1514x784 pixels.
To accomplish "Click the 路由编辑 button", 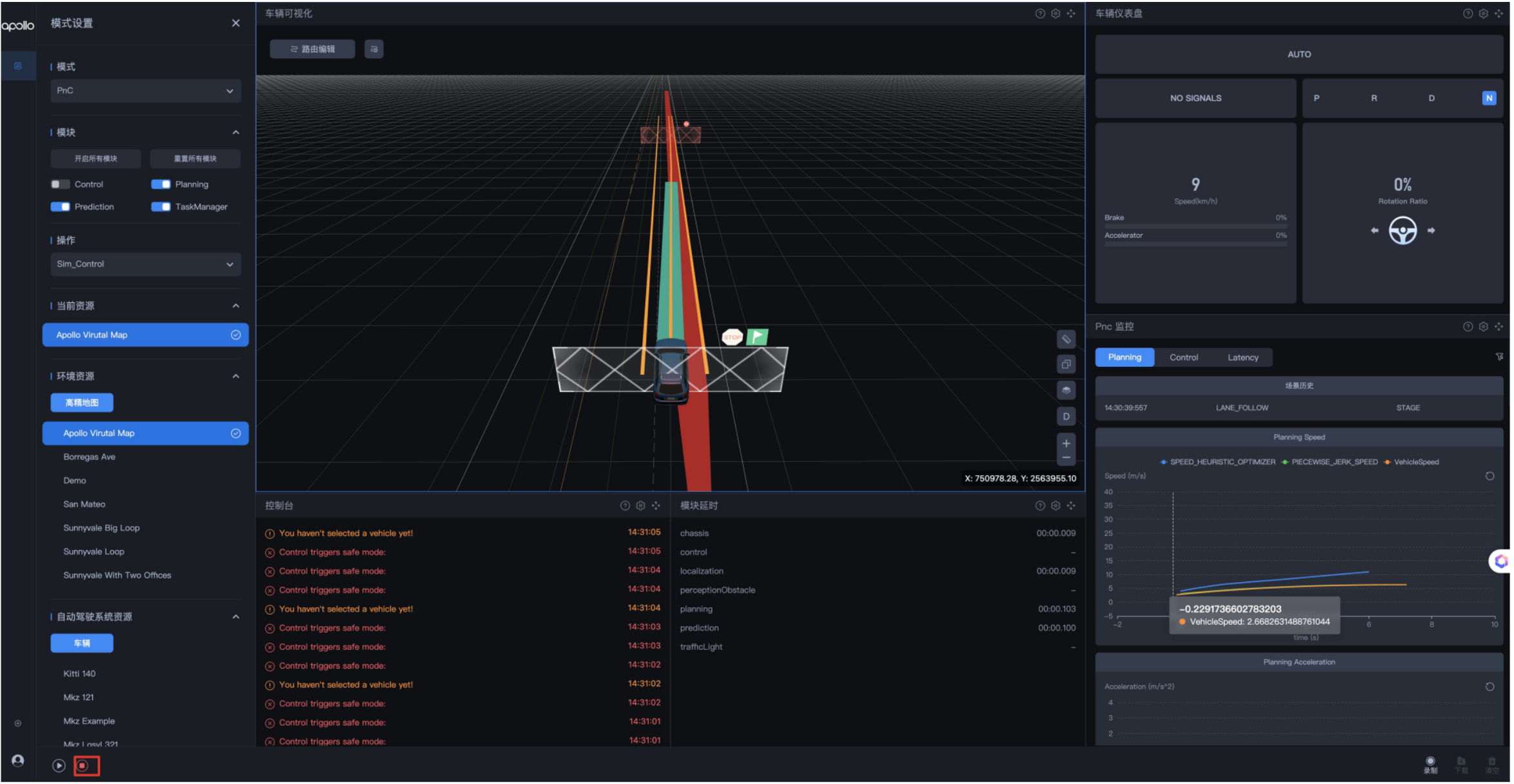I will [313, 49].
